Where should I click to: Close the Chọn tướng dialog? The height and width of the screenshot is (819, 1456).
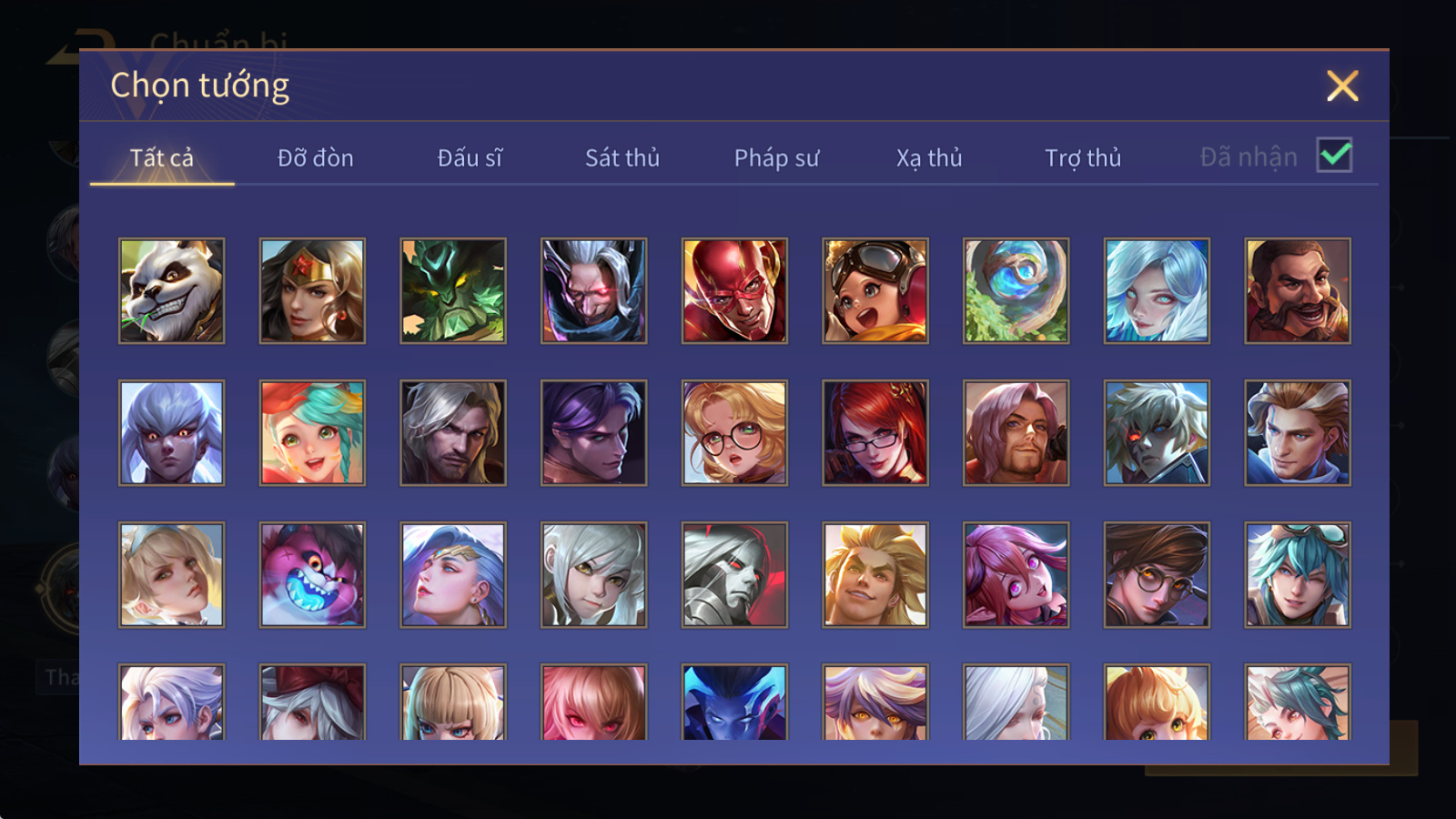point(1342,86)
